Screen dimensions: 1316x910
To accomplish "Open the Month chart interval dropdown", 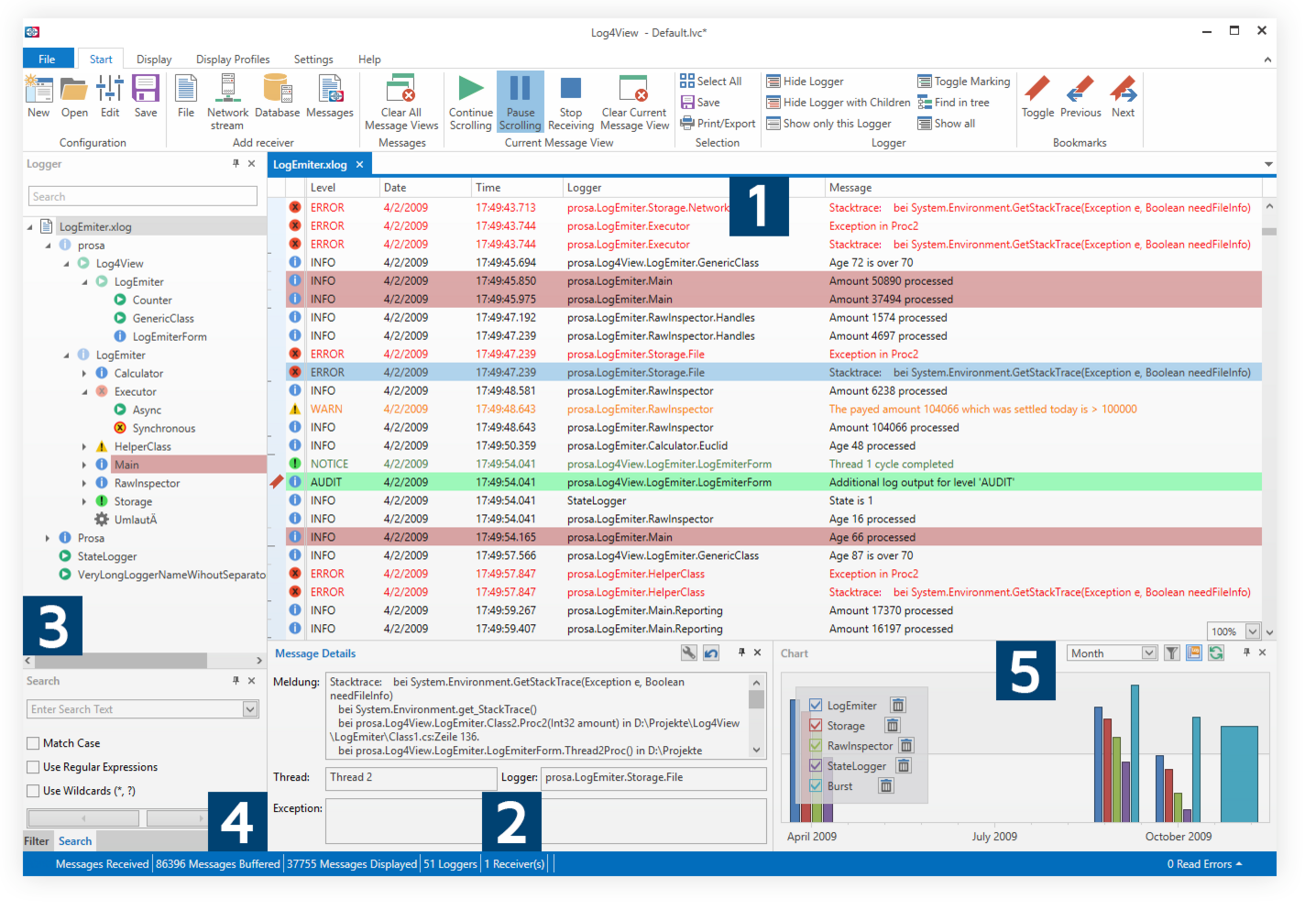I will [1148, 653].
